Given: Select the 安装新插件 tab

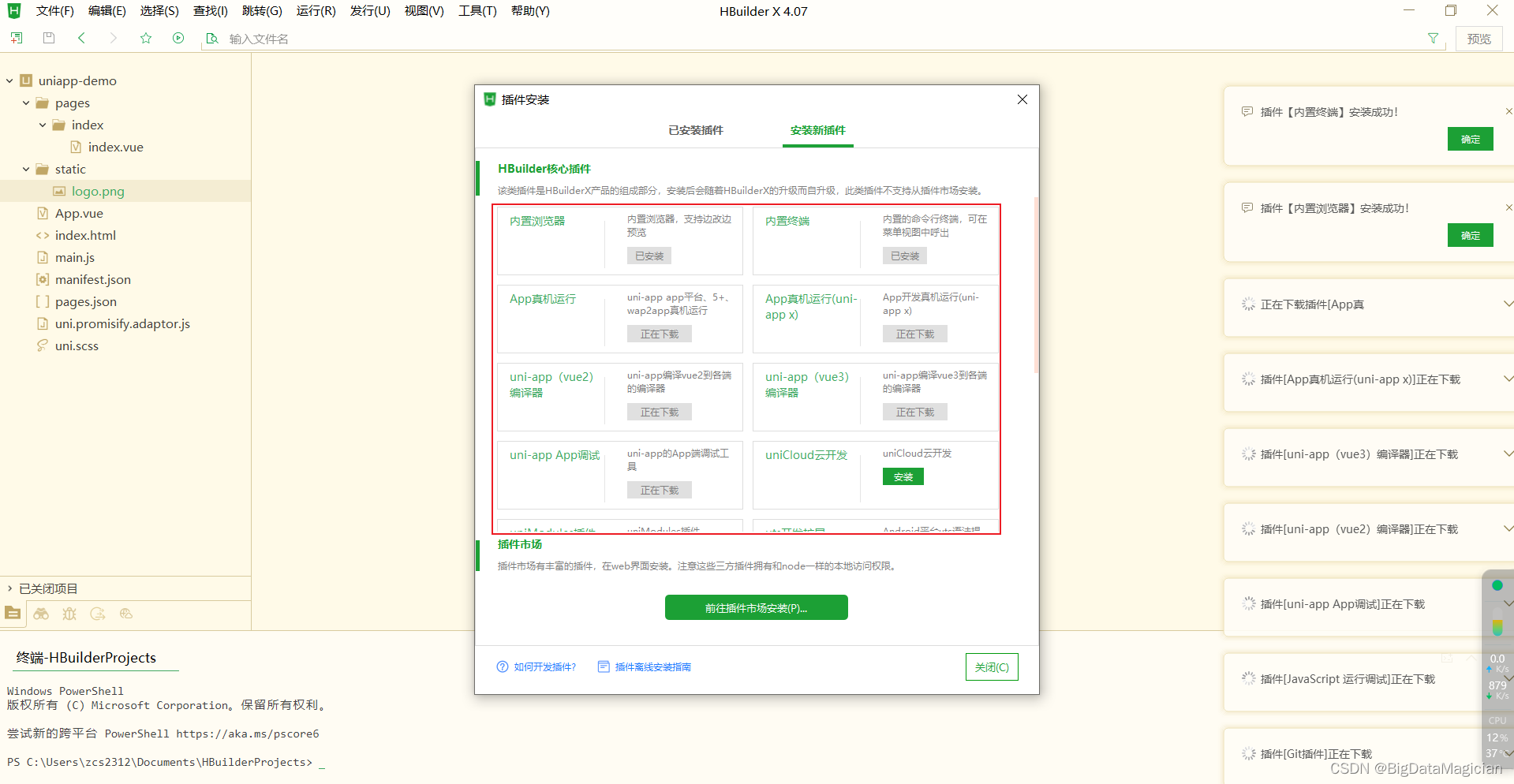Looking at the screenshot, I should coord(818,130).
